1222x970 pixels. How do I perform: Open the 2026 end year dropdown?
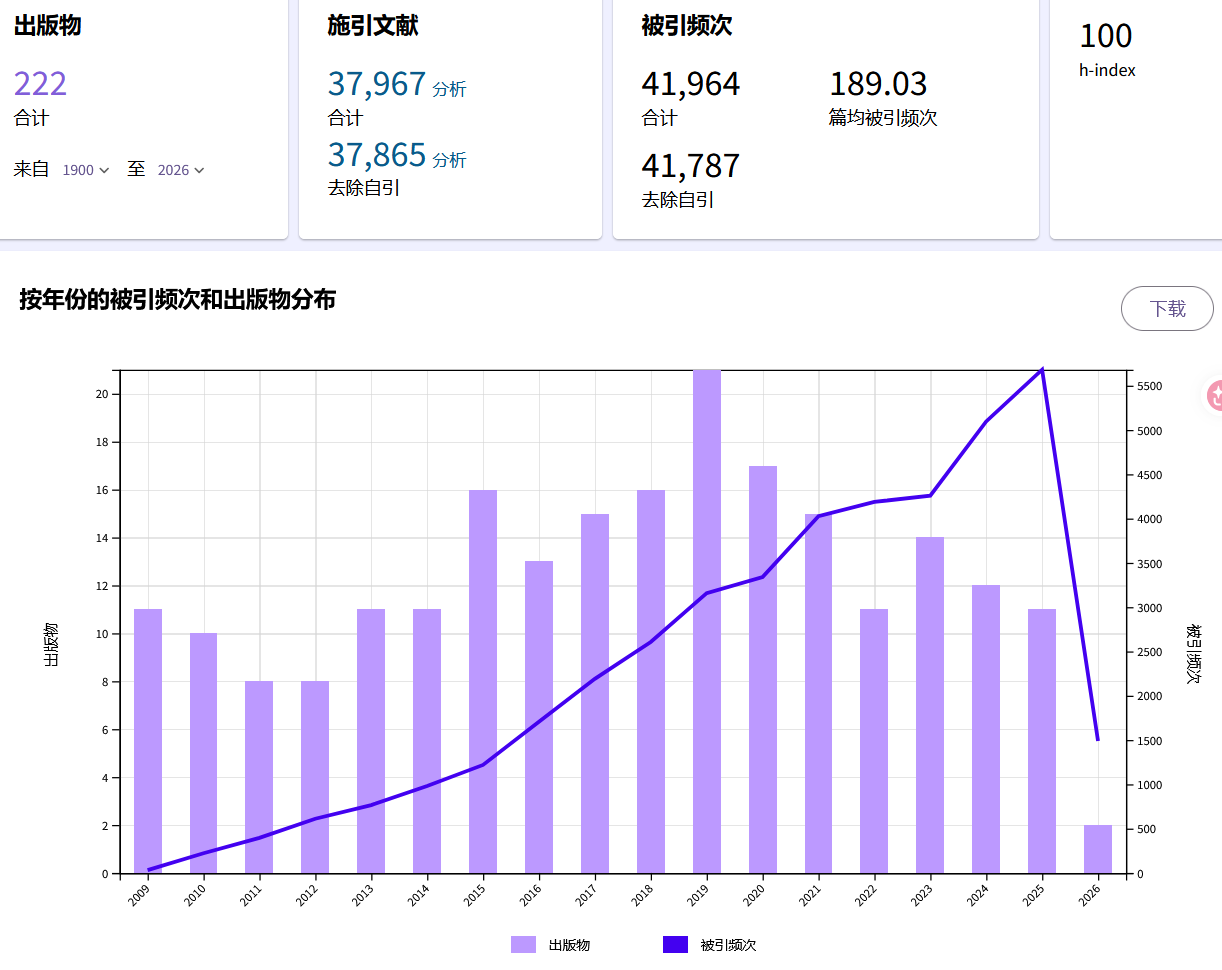pyautogui.click(x=180, y=170)
